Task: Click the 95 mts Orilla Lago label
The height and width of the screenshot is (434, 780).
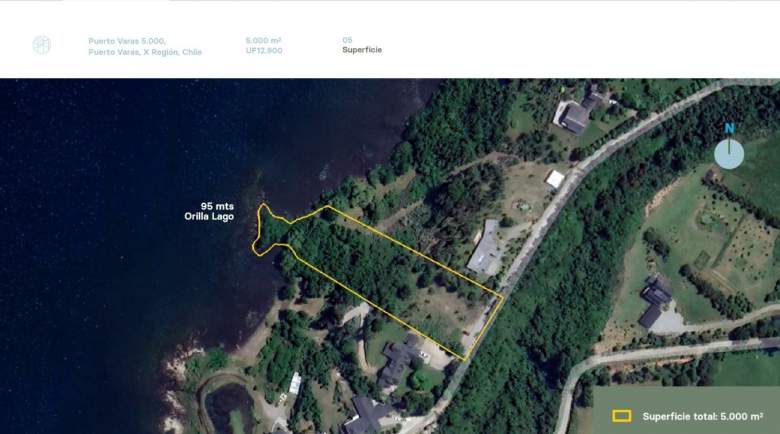Action: (209, 211)
